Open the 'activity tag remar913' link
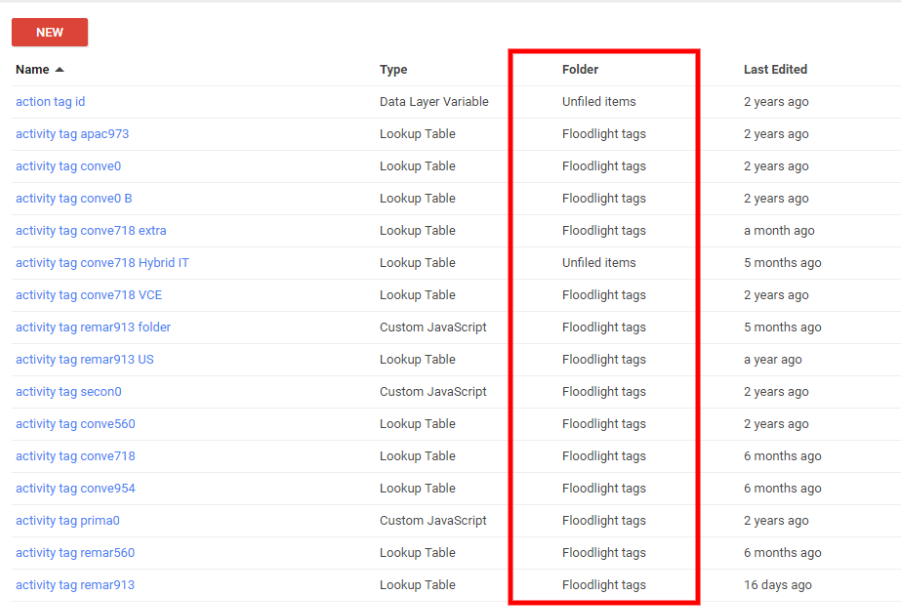Image resolution: width=901 pixels, height=606 pixels. click(75, 585)
